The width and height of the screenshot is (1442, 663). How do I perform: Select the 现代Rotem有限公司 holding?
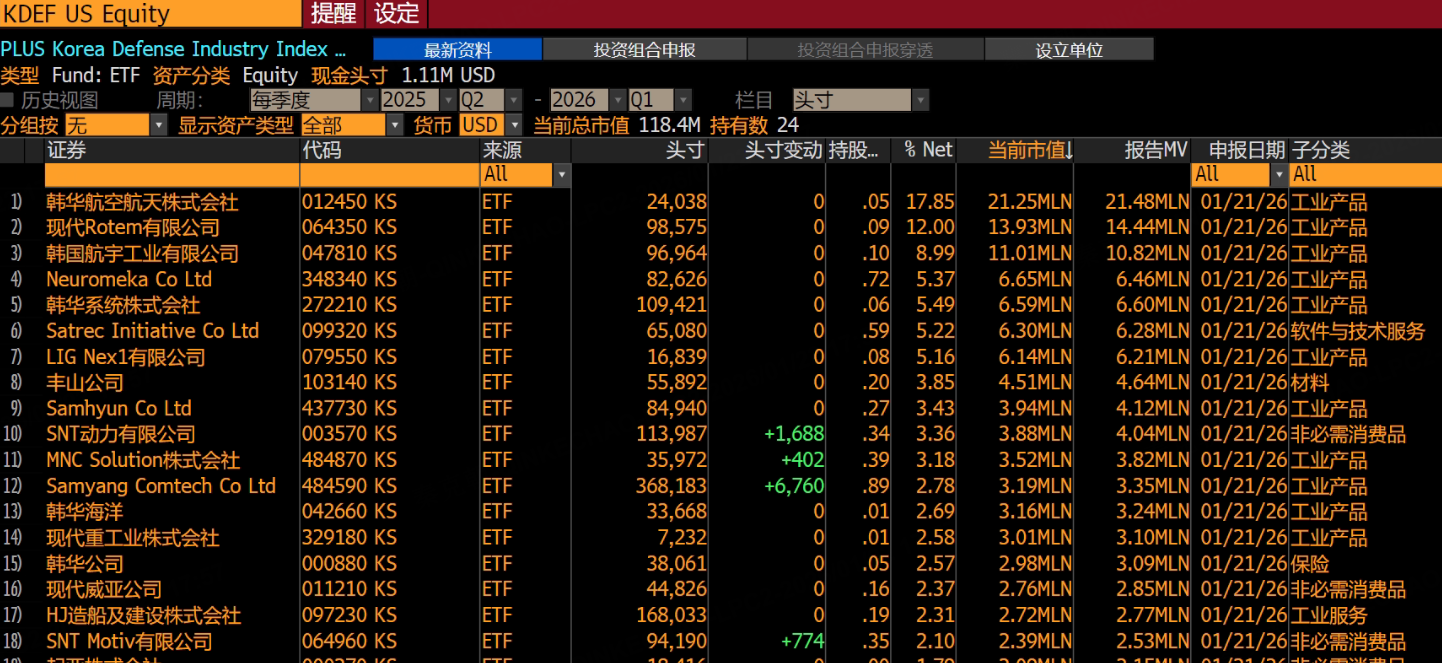tap(132, 228)
